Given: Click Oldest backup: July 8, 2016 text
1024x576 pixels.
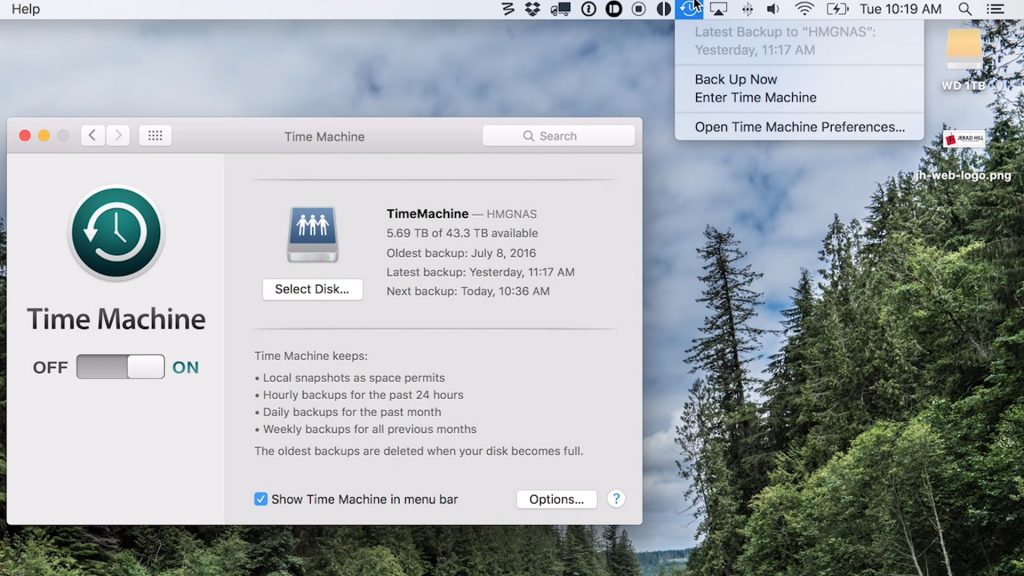Looking at the screenshot, I should pyautogui.click(x=460, y=253).
